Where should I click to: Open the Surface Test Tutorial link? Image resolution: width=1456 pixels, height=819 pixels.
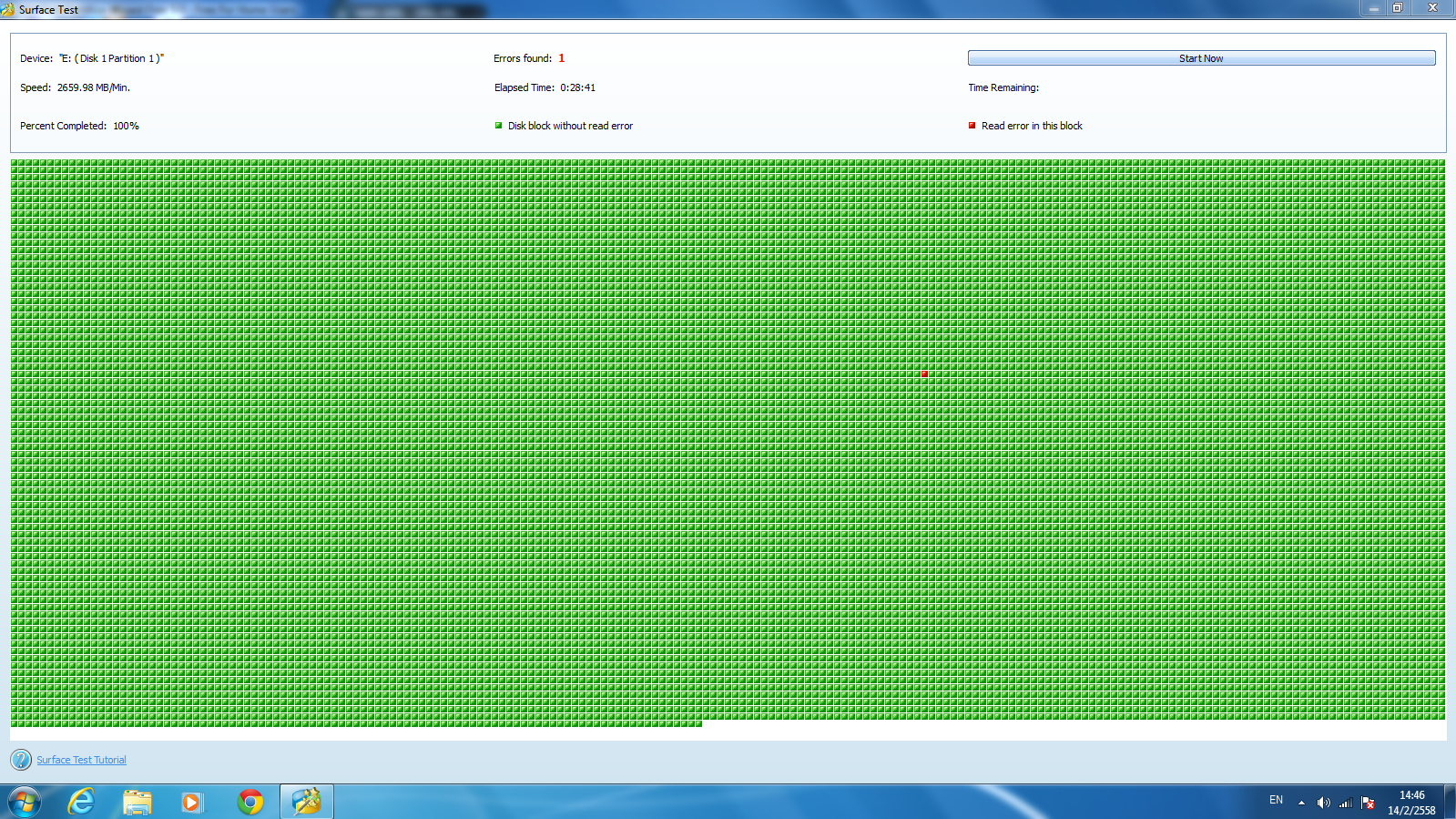[x=81, y=760]
